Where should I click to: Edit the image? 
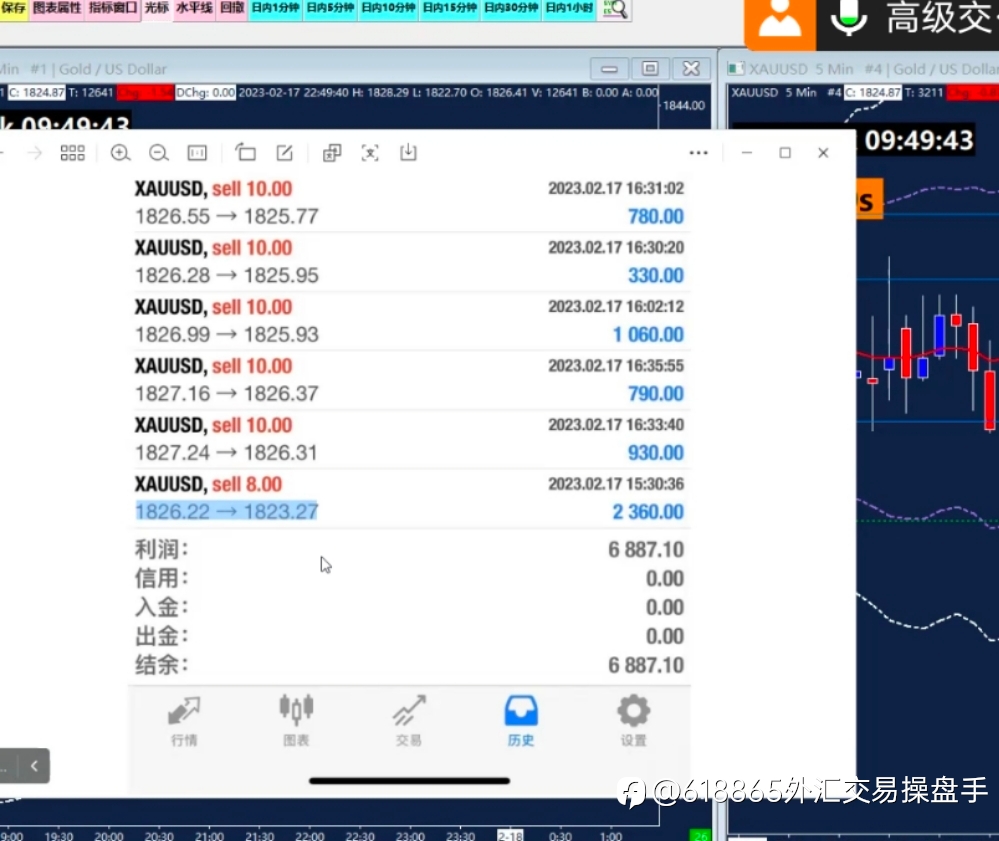[284, 153]
